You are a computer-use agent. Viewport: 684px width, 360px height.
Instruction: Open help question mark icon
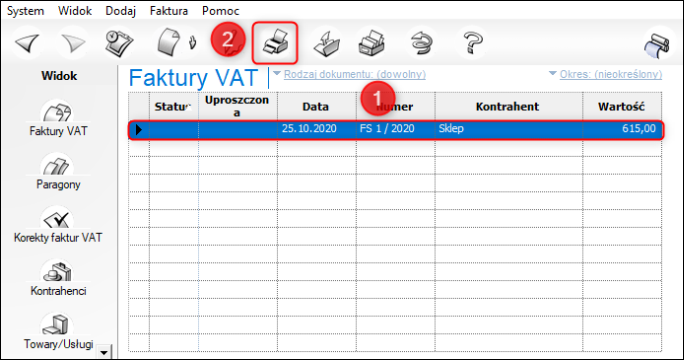(472, 43)
